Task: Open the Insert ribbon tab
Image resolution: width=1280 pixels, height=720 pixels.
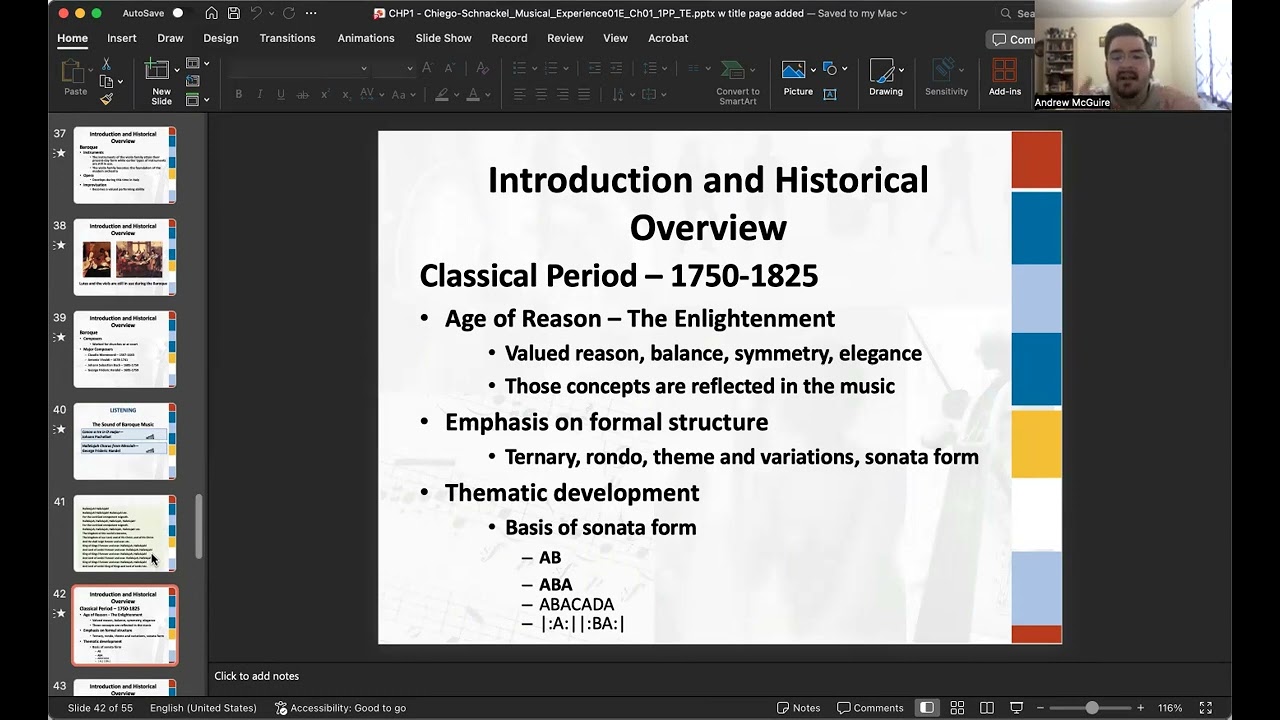Action: click(122, 38)
